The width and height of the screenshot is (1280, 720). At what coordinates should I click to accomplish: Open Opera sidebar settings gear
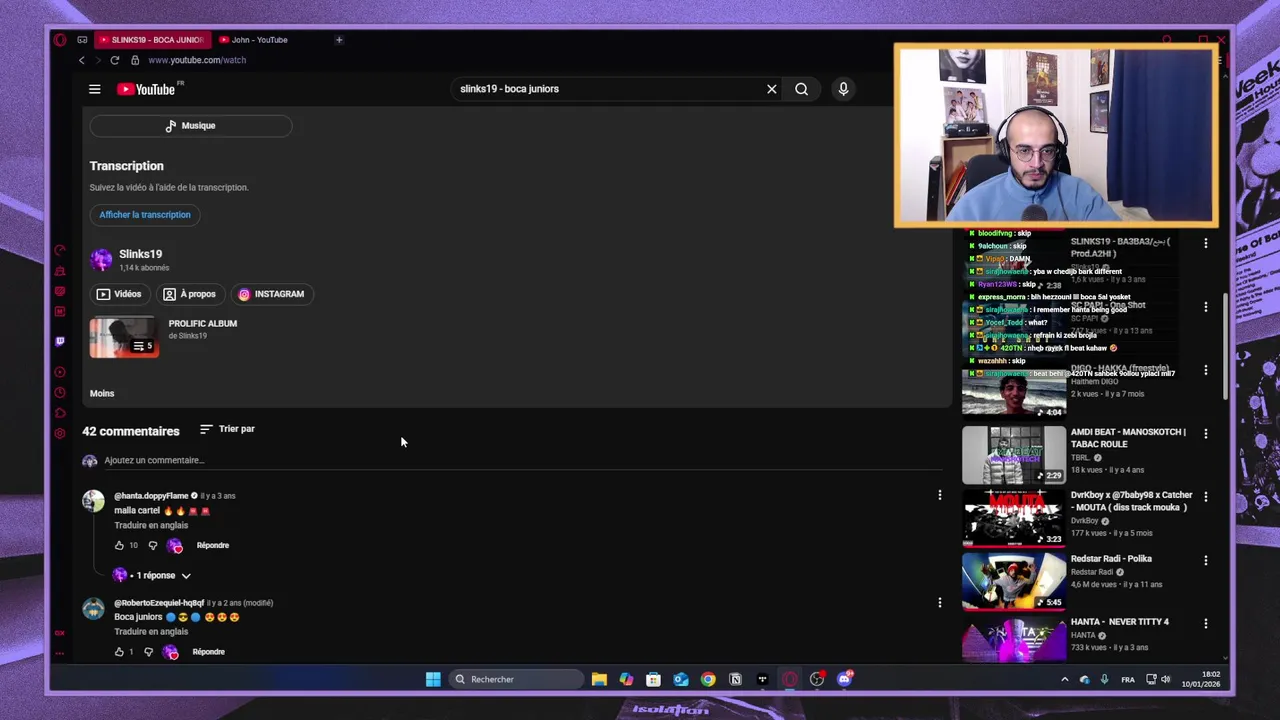pos(60,433)
